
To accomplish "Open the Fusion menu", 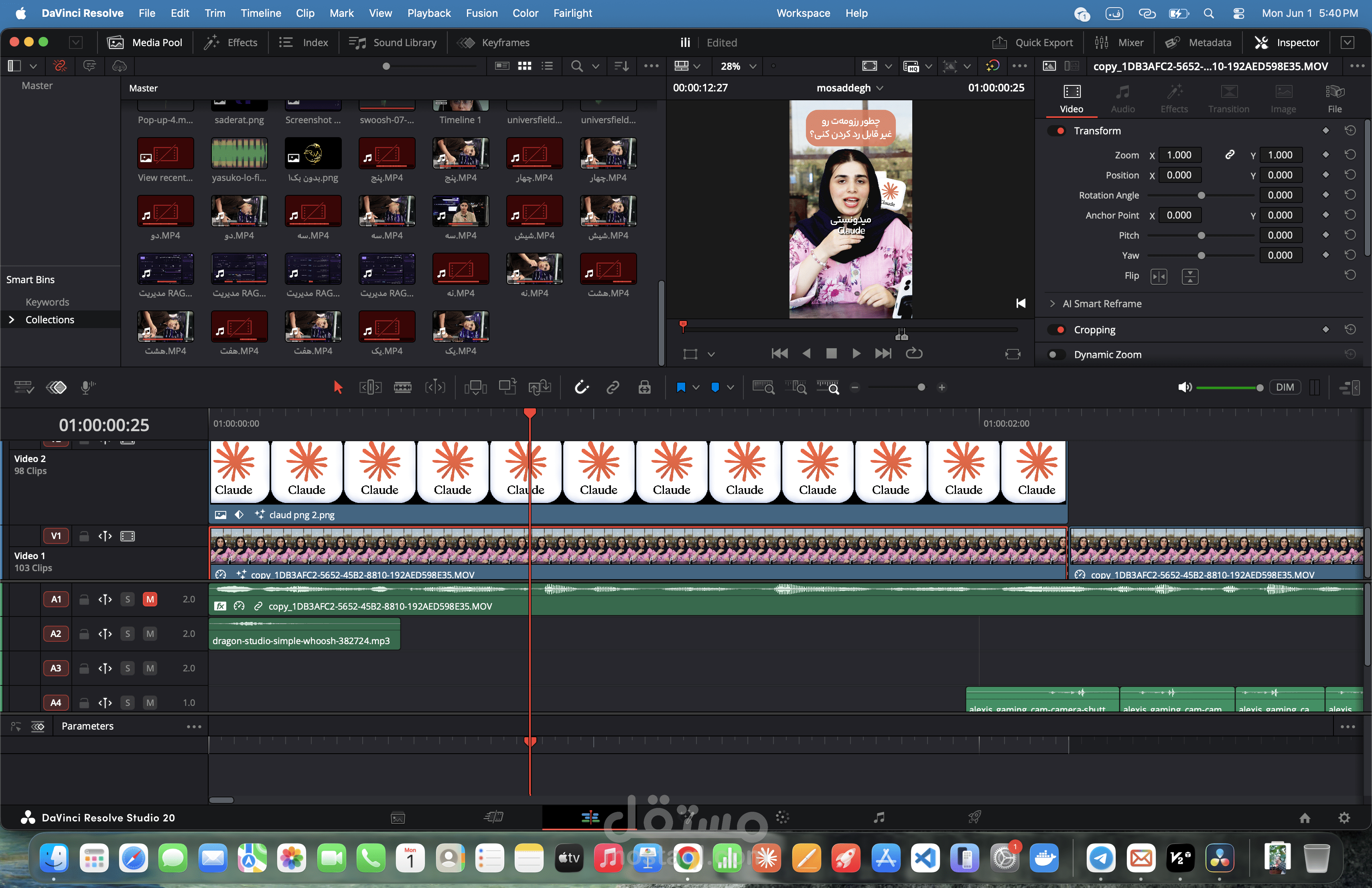I will pyautogui.click(x=481, y=13).
